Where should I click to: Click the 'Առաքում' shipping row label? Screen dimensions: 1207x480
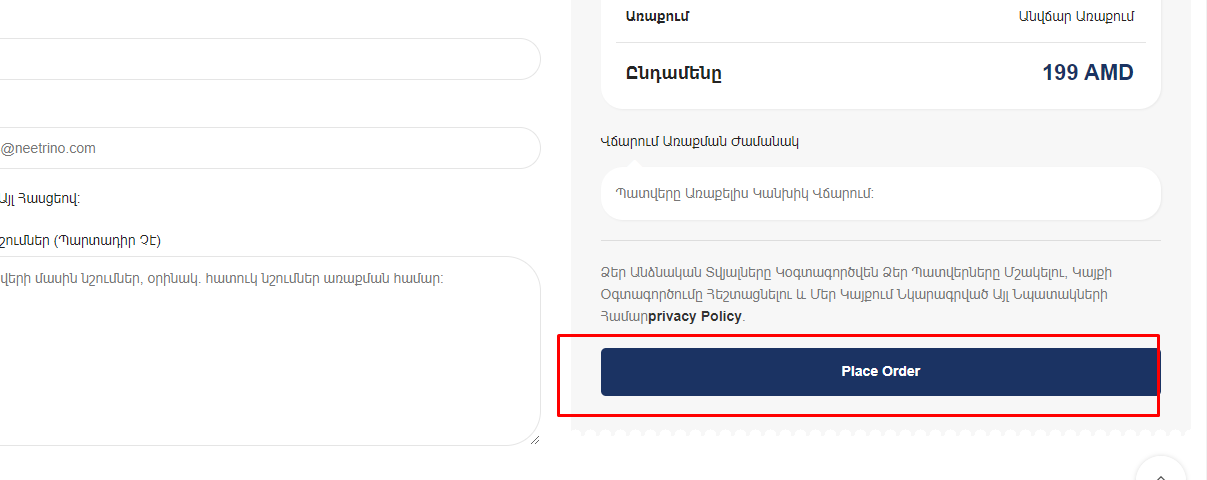point(658,16)
